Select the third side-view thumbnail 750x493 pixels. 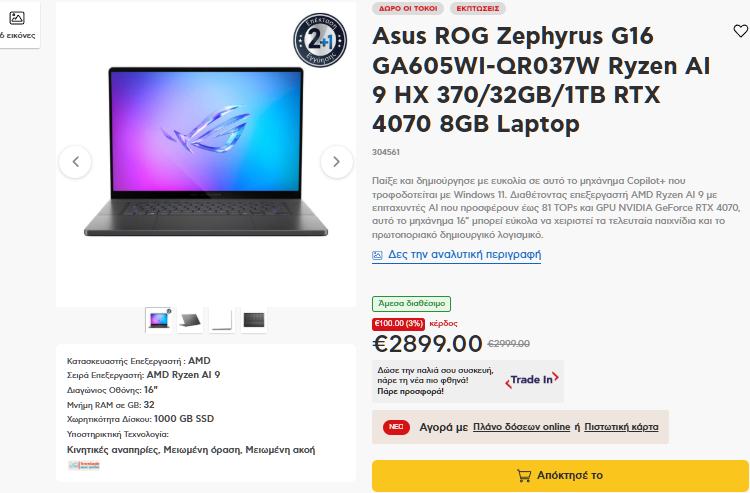(x=222, y=320)
